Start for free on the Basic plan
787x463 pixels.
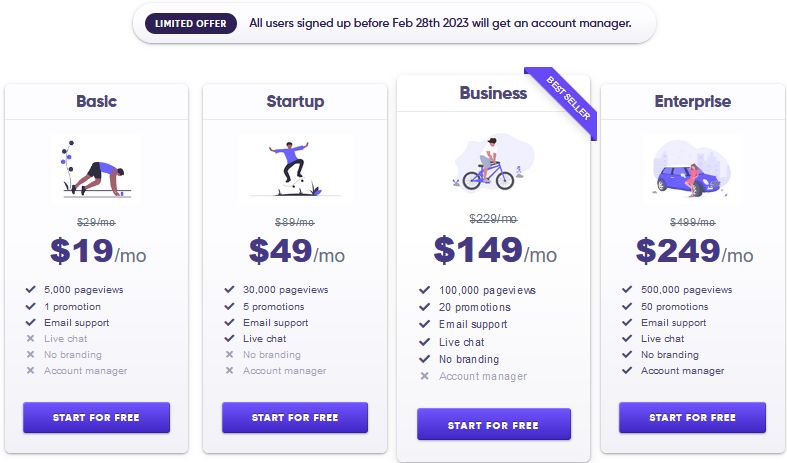coord(96,417)
